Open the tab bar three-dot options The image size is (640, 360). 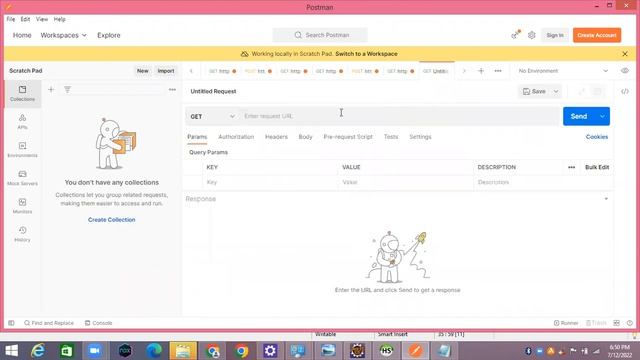click(498, 71)
